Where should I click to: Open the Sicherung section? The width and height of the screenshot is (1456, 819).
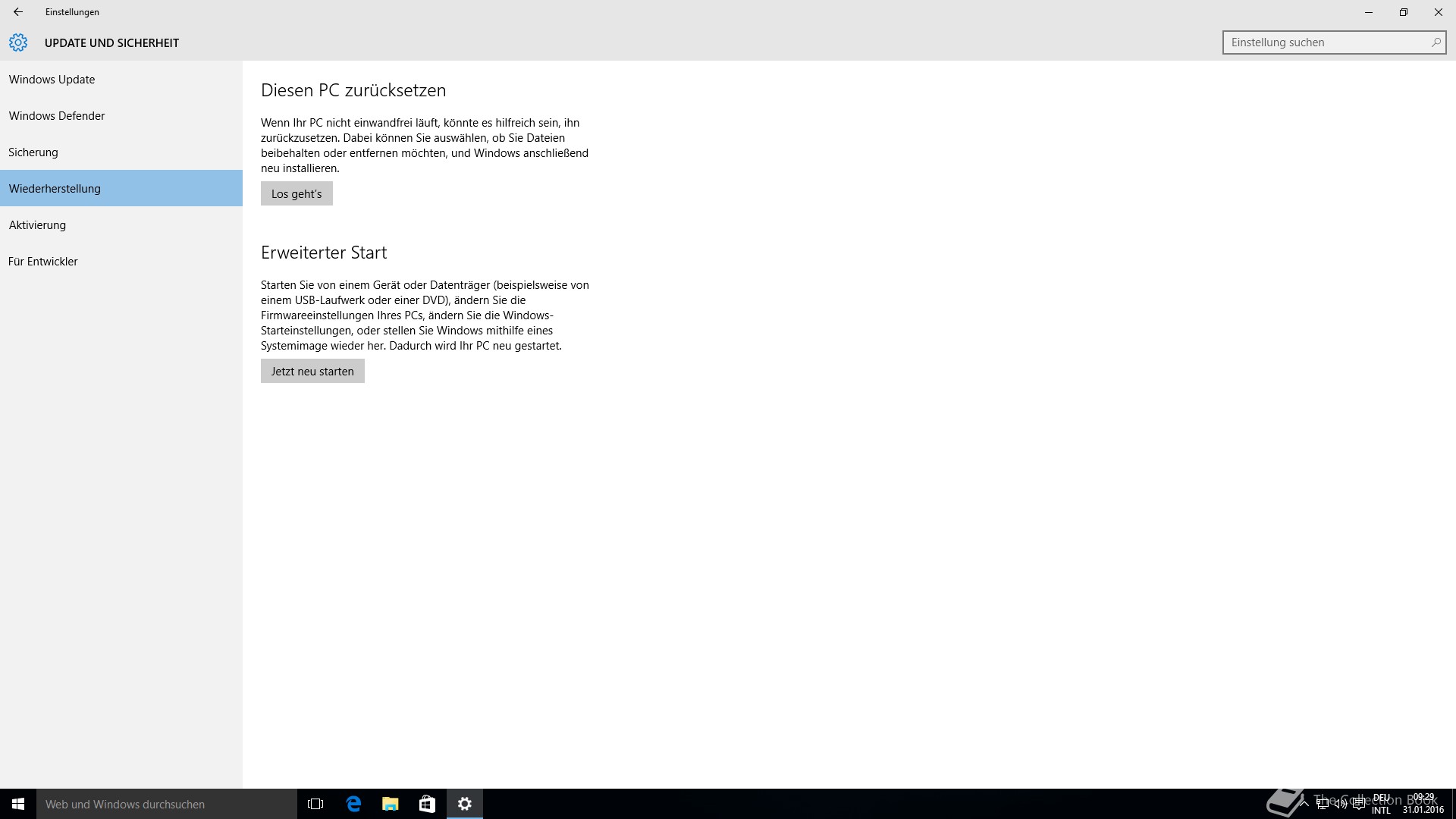pyautogui.click(x=121, y=152)
